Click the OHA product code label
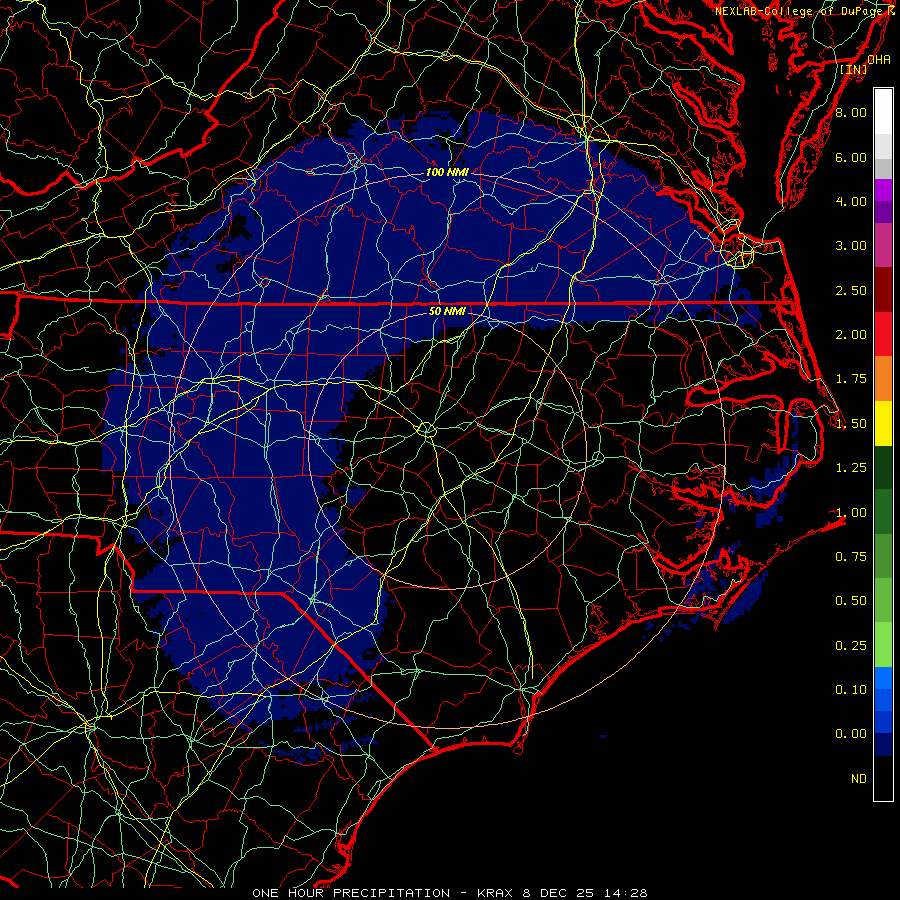Image resolution: width=900 pixels, height=900 pixels. pyautogui.click(x=879, y=60)
